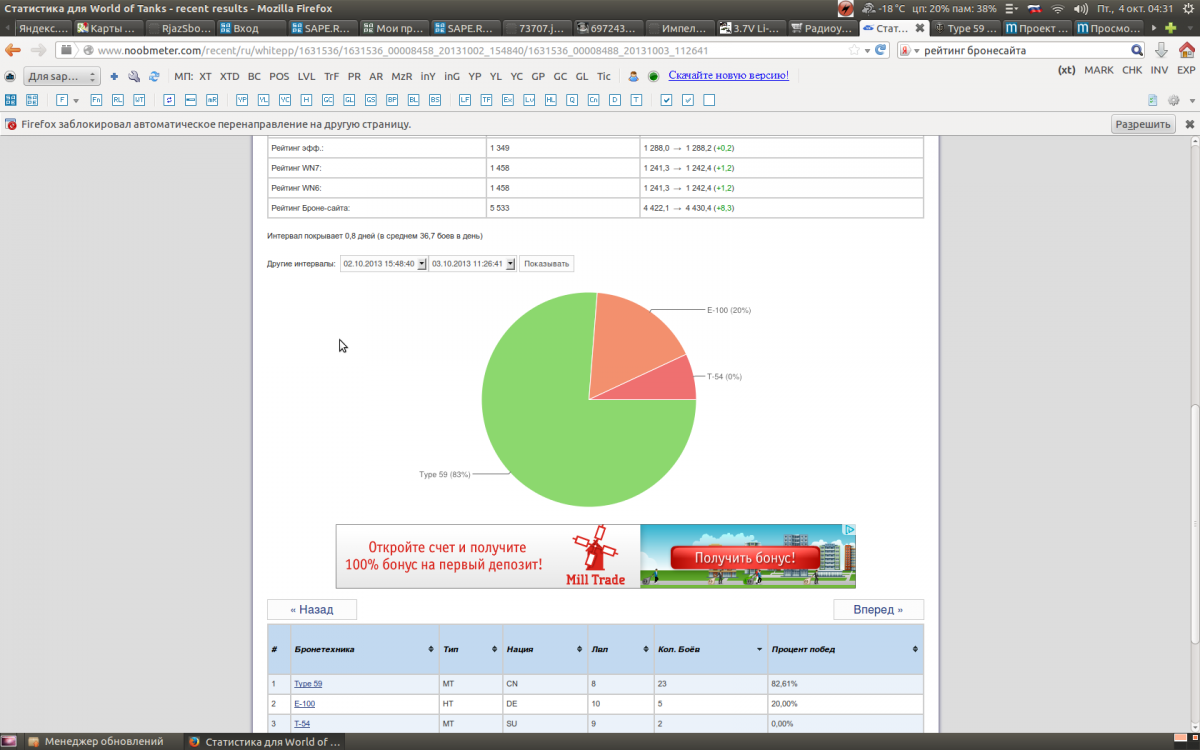Image resolution: width=1200 pixels, height=750 pixels.
Task: Click the browser back arrow button
Action: point(13,50)
